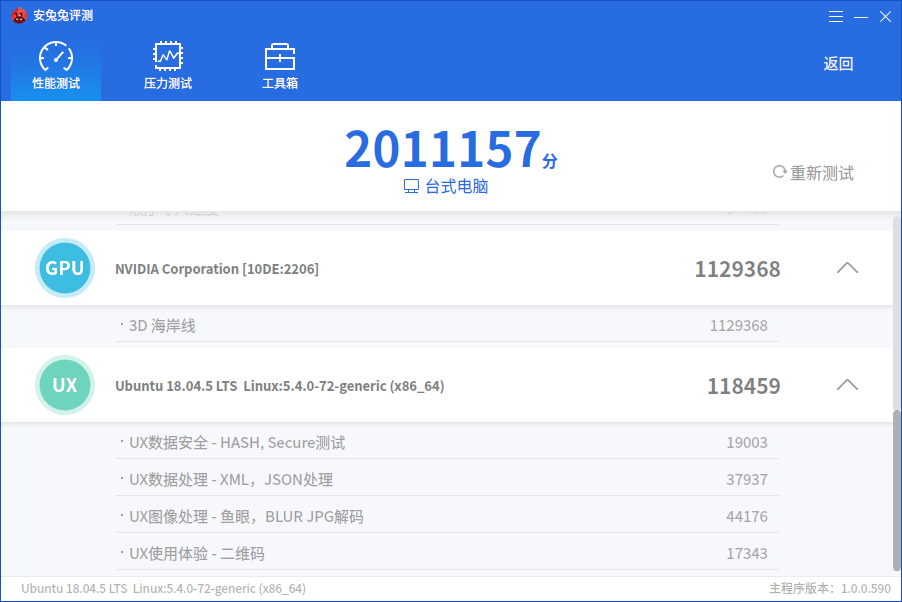Image resolution: width=902 pixels, height=602 pixels.
Task: Select the UX使用体验 二维码 row
Action: coord(448,554)
